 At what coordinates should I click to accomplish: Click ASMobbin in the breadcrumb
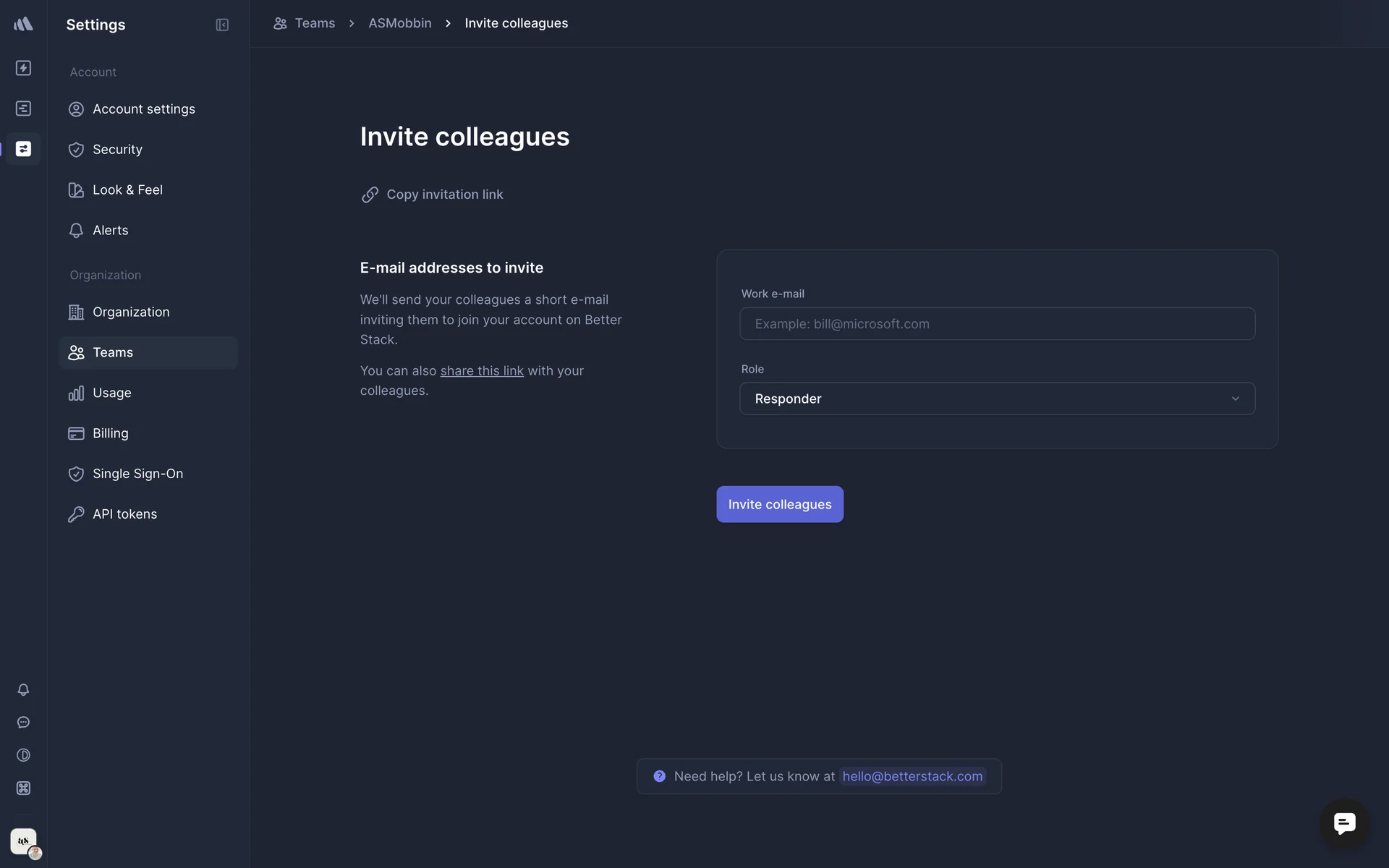point(399,23)
